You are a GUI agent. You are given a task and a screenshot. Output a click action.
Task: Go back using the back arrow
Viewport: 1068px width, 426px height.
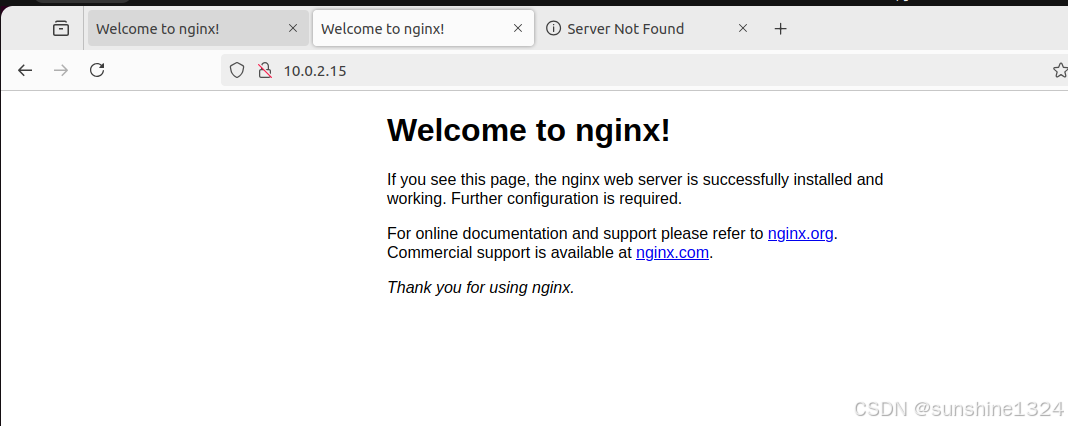pos(25,70)
